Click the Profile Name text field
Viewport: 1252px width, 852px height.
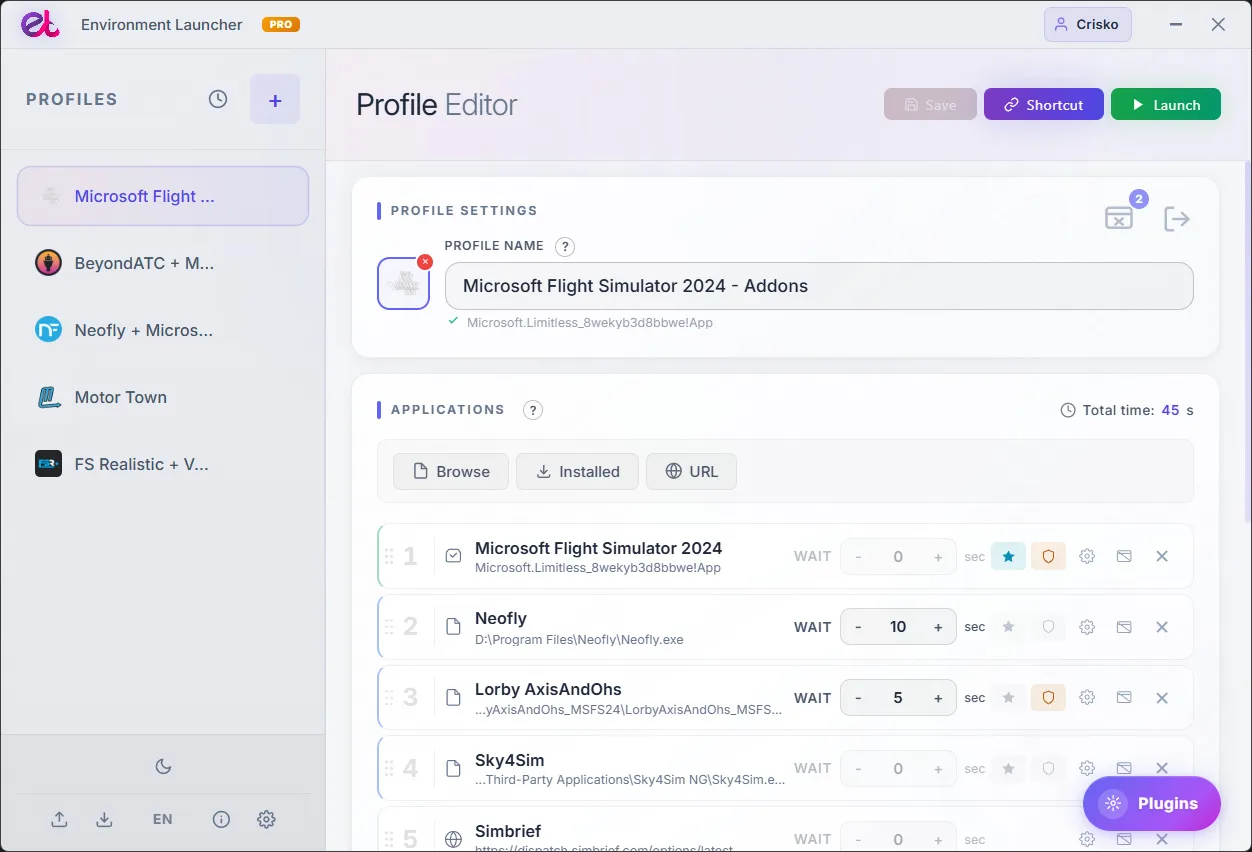(x=819, y=286)
